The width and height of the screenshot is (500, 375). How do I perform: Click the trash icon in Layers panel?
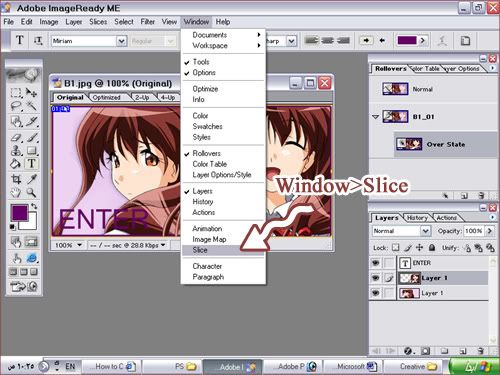[481, 351]
